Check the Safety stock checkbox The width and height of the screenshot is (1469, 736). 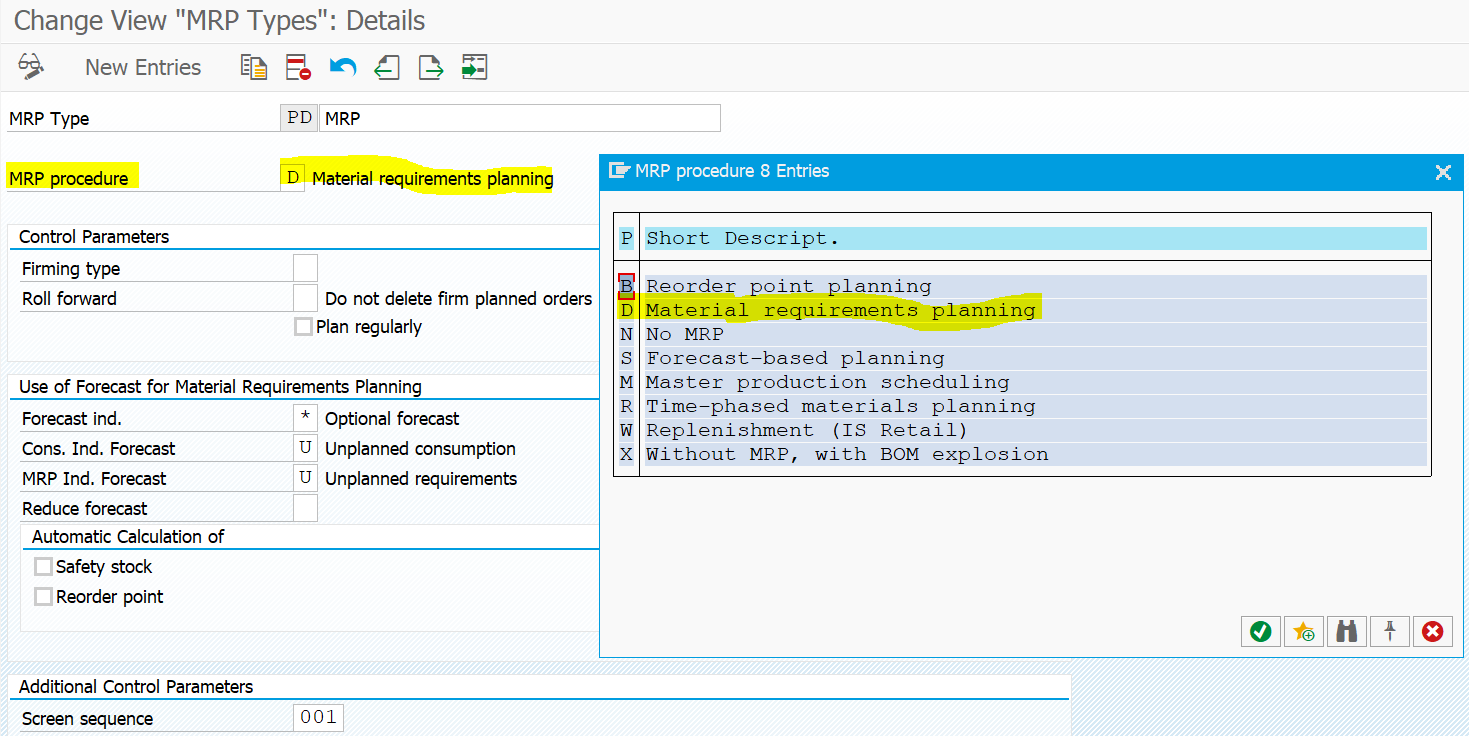pos(43,567)
